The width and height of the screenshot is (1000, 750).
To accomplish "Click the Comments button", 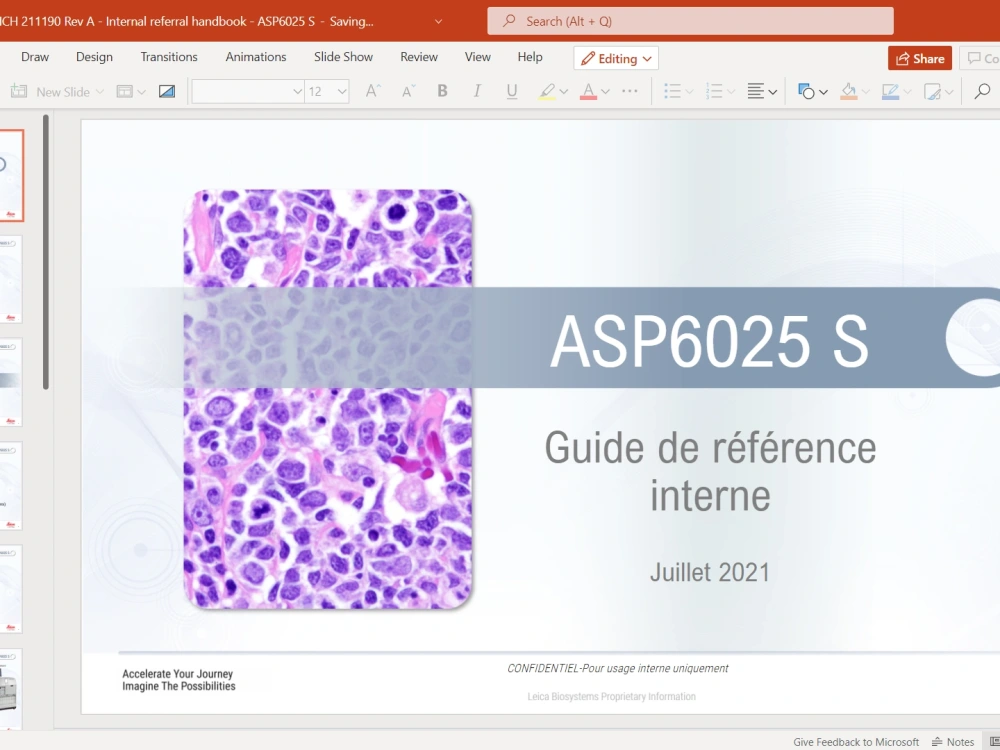I will click(x=982, y=58).
